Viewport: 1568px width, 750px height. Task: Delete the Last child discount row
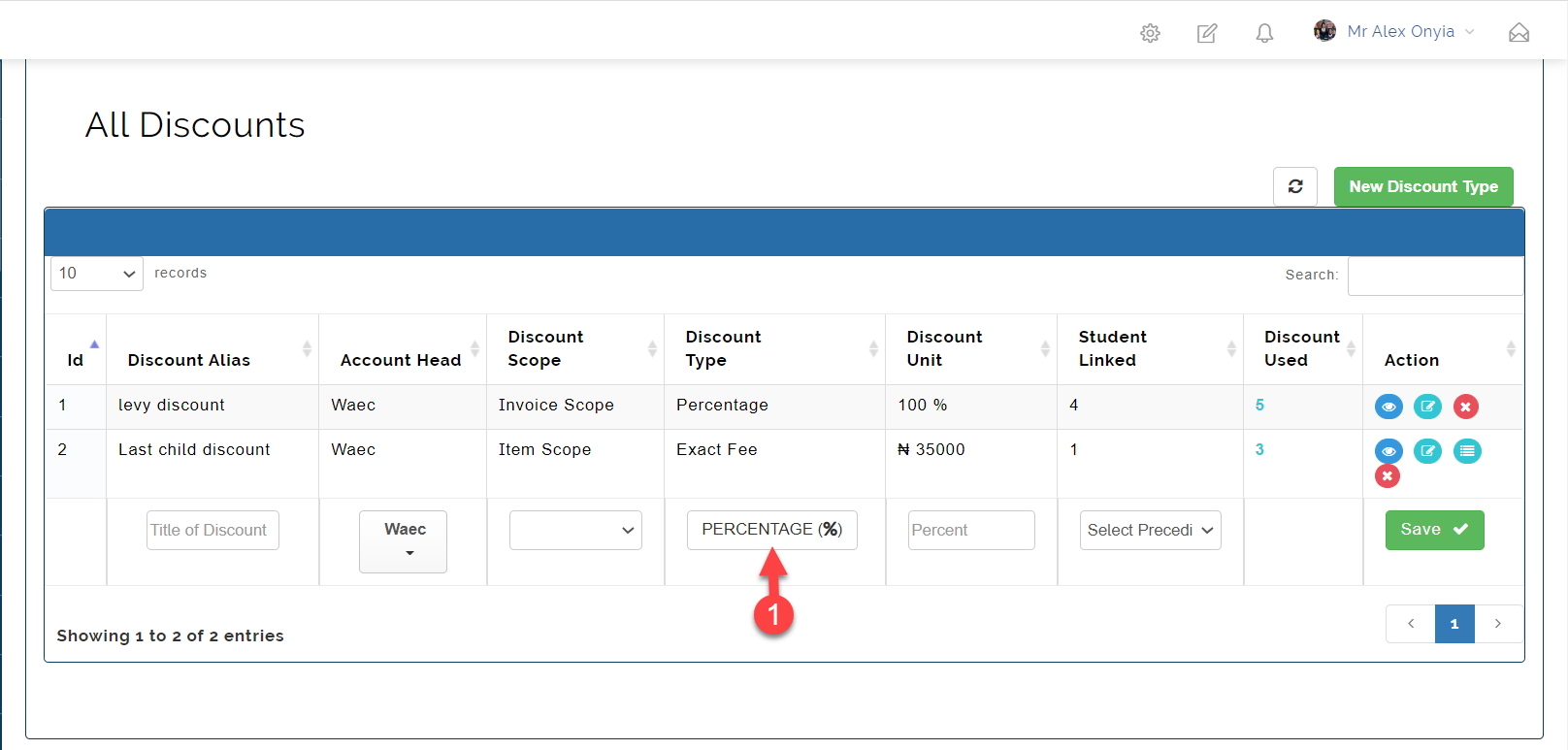coord(1388,475)
